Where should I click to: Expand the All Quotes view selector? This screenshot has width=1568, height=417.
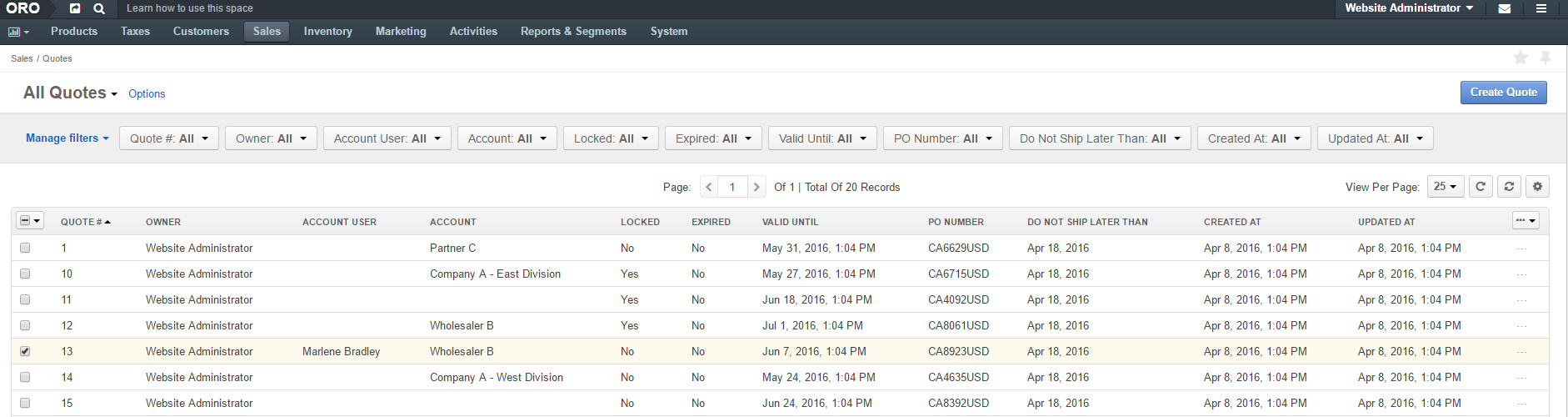point(70,93)
